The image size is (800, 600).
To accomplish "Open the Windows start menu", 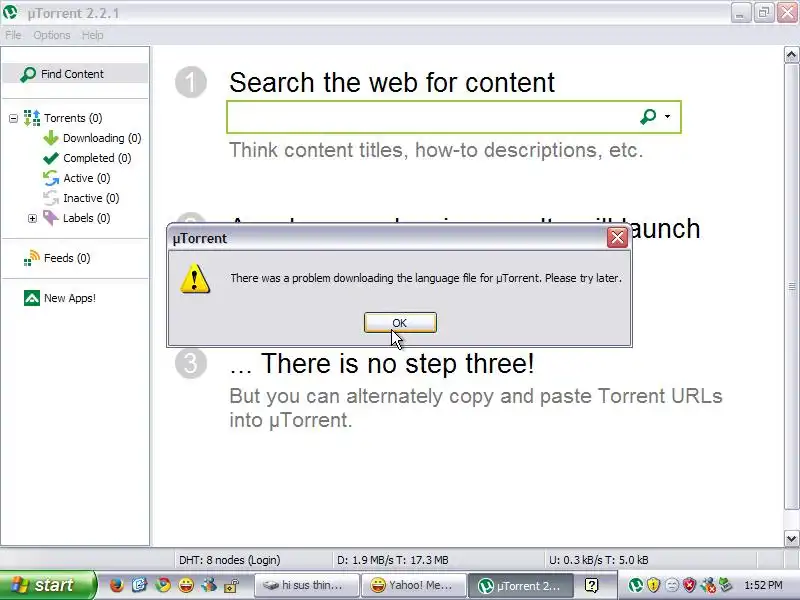I will (47, 585).
